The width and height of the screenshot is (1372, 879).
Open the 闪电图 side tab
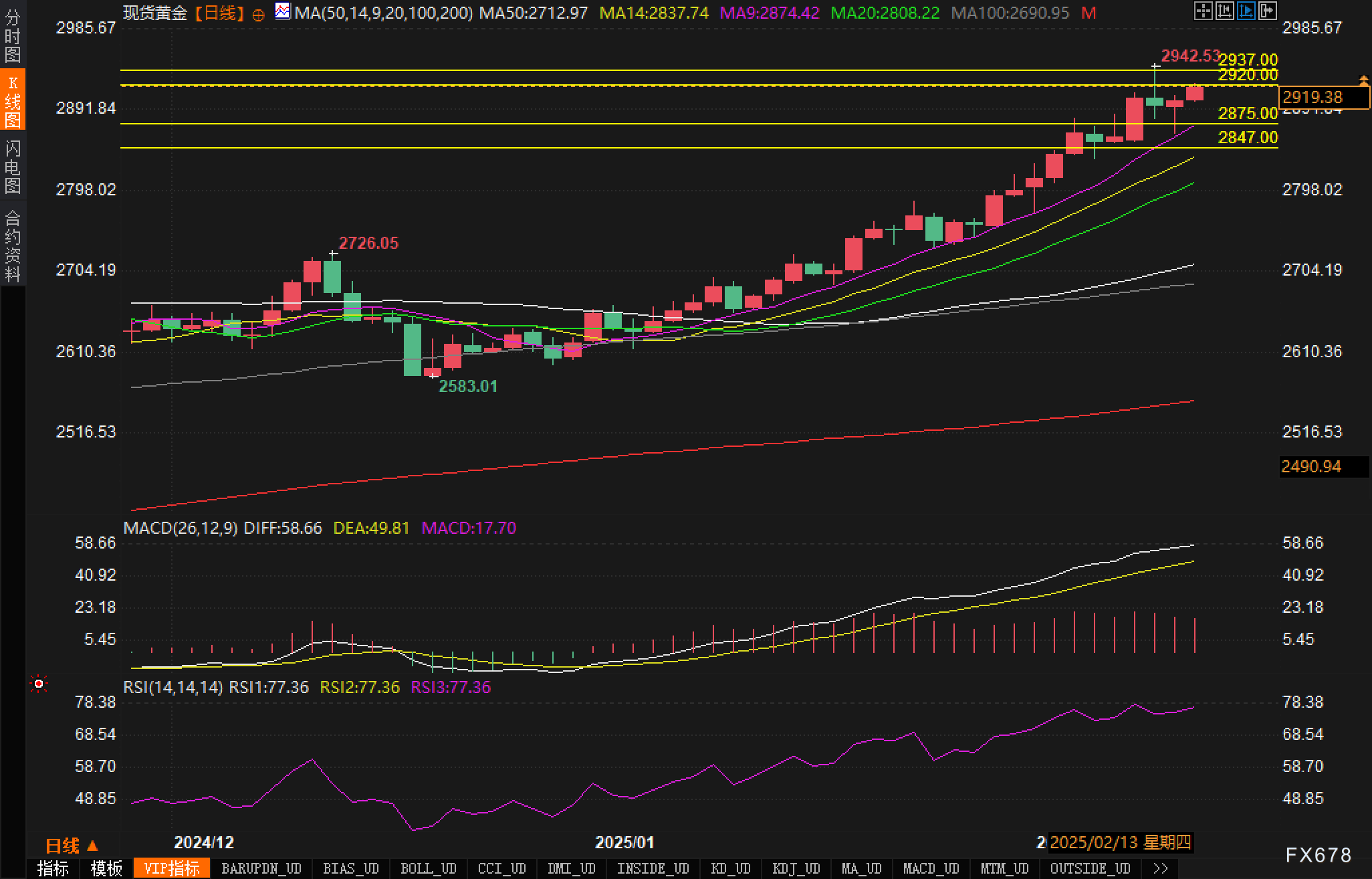(x=13, y=166)
